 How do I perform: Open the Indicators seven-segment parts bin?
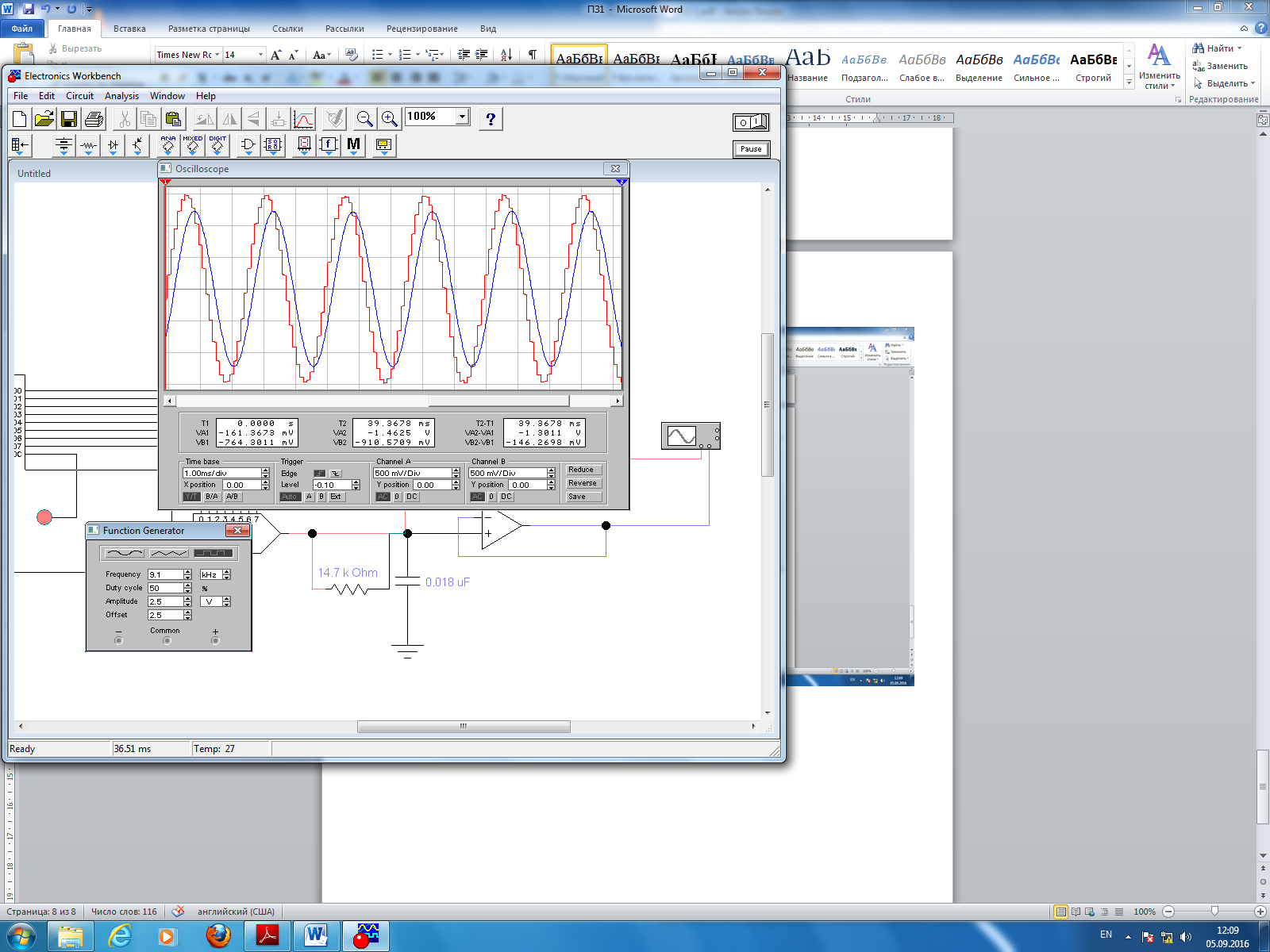[x=304, y=145]
